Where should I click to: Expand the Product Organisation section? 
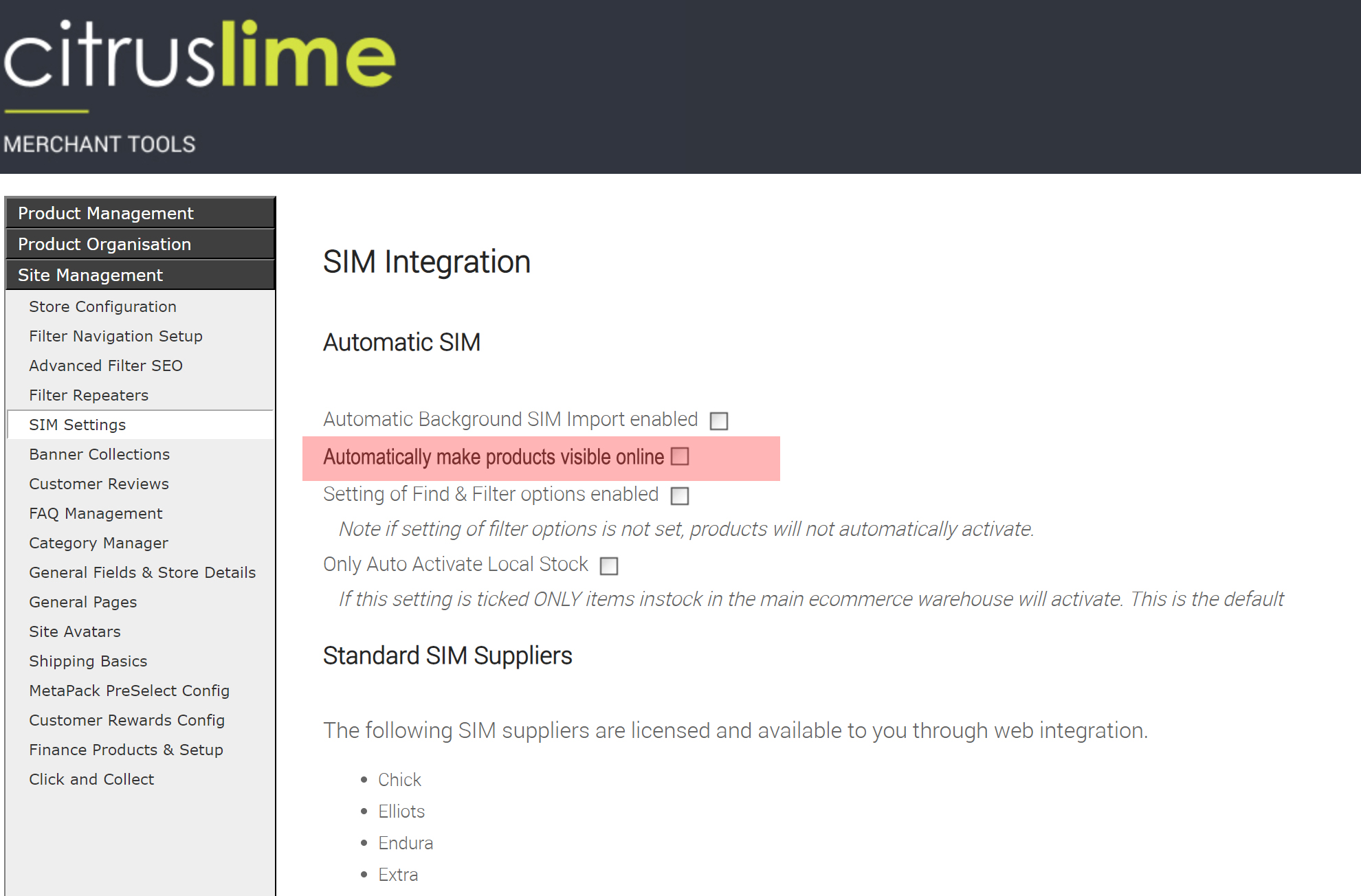[140, 244]
